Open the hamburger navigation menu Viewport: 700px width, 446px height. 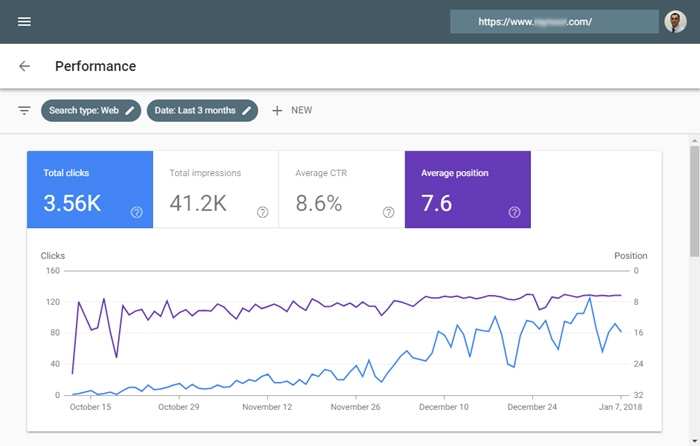tap(24, 21)
